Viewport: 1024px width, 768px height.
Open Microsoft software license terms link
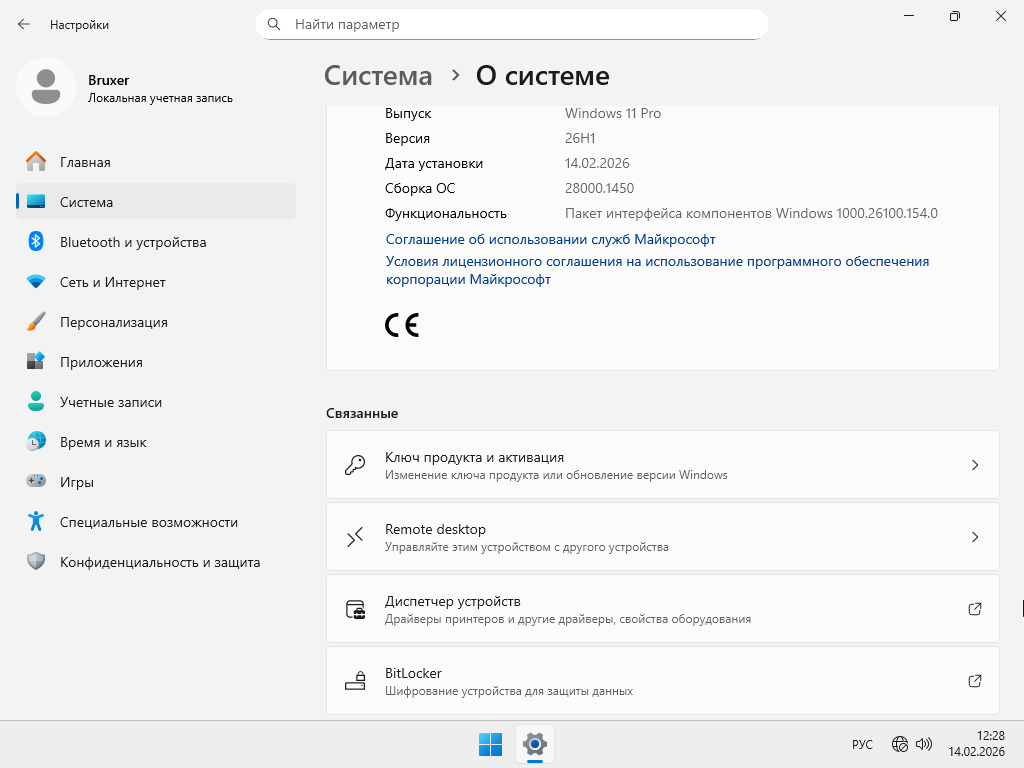pos(657,261)
